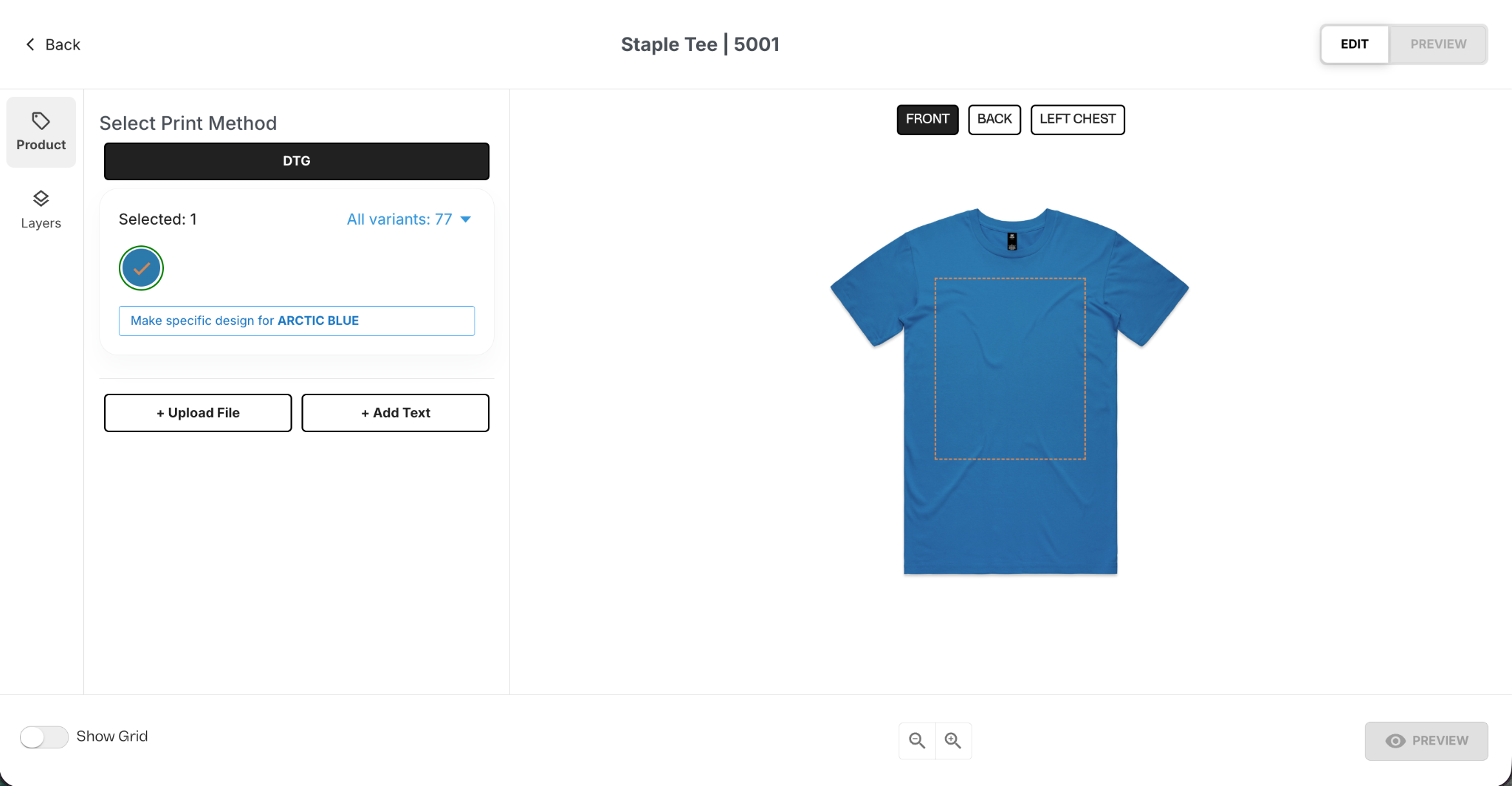Click the eye icon Preview button

tap(1426, 740)
